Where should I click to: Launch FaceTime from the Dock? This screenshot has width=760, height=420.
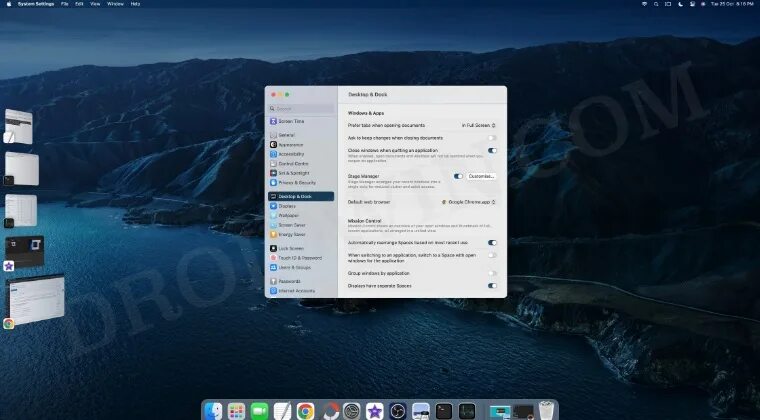[x=260, y=411]
